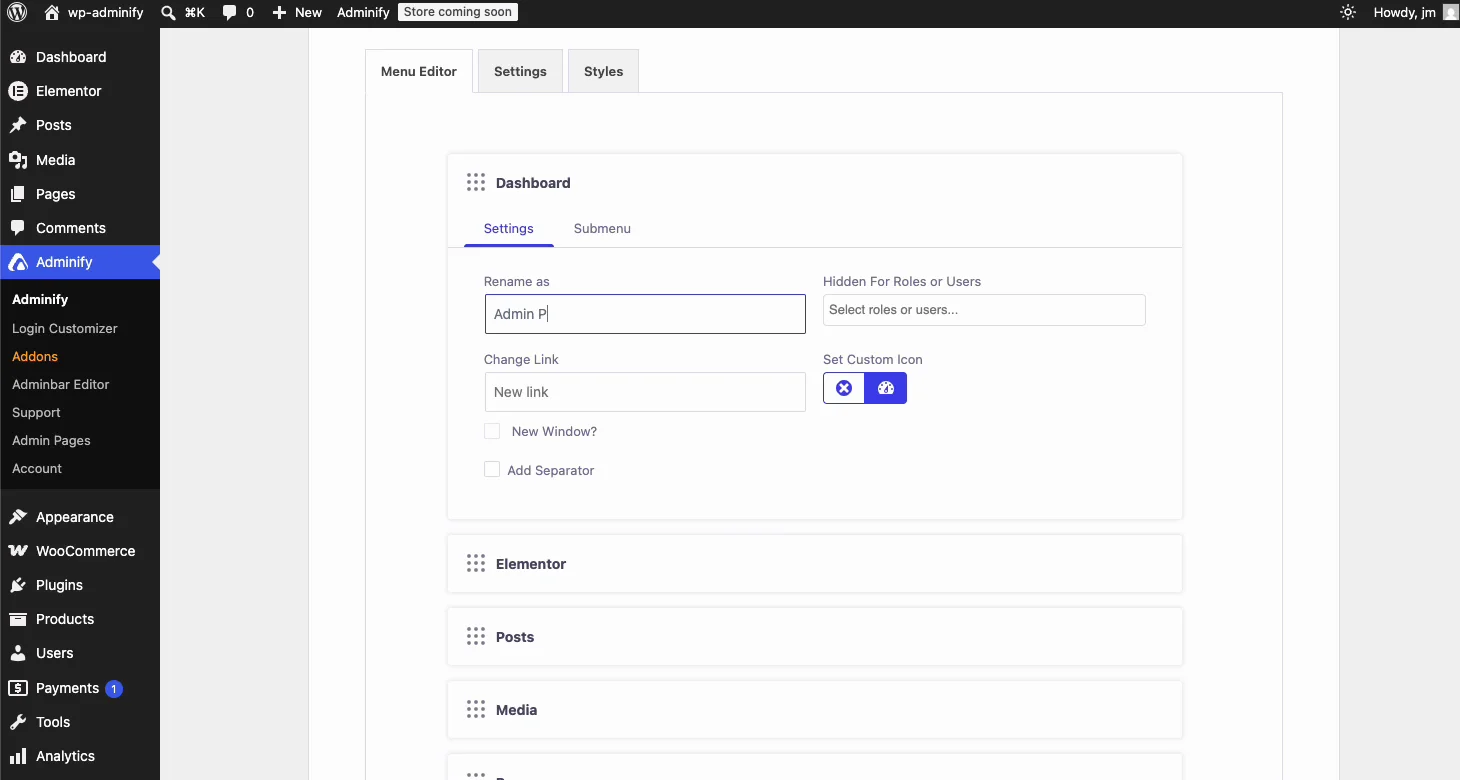The image size is (1460, 780).
Task: Remove custom icon with X button
Action: point(844,388)
